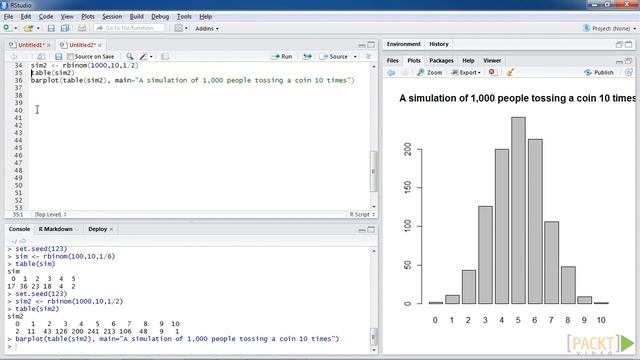Click the open file folder icon
640x360 pixels.
[28, 28]
